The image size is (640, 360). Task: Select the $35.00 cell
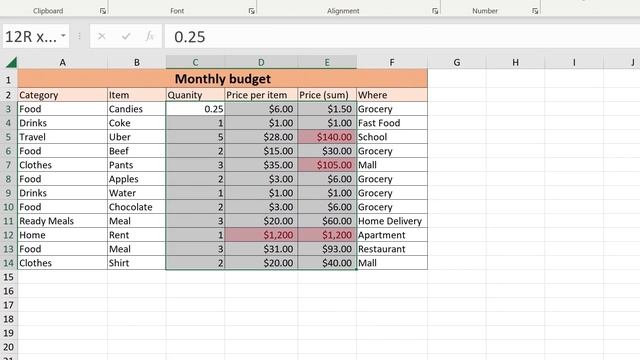pyautogui.click(x=261, y=165)
